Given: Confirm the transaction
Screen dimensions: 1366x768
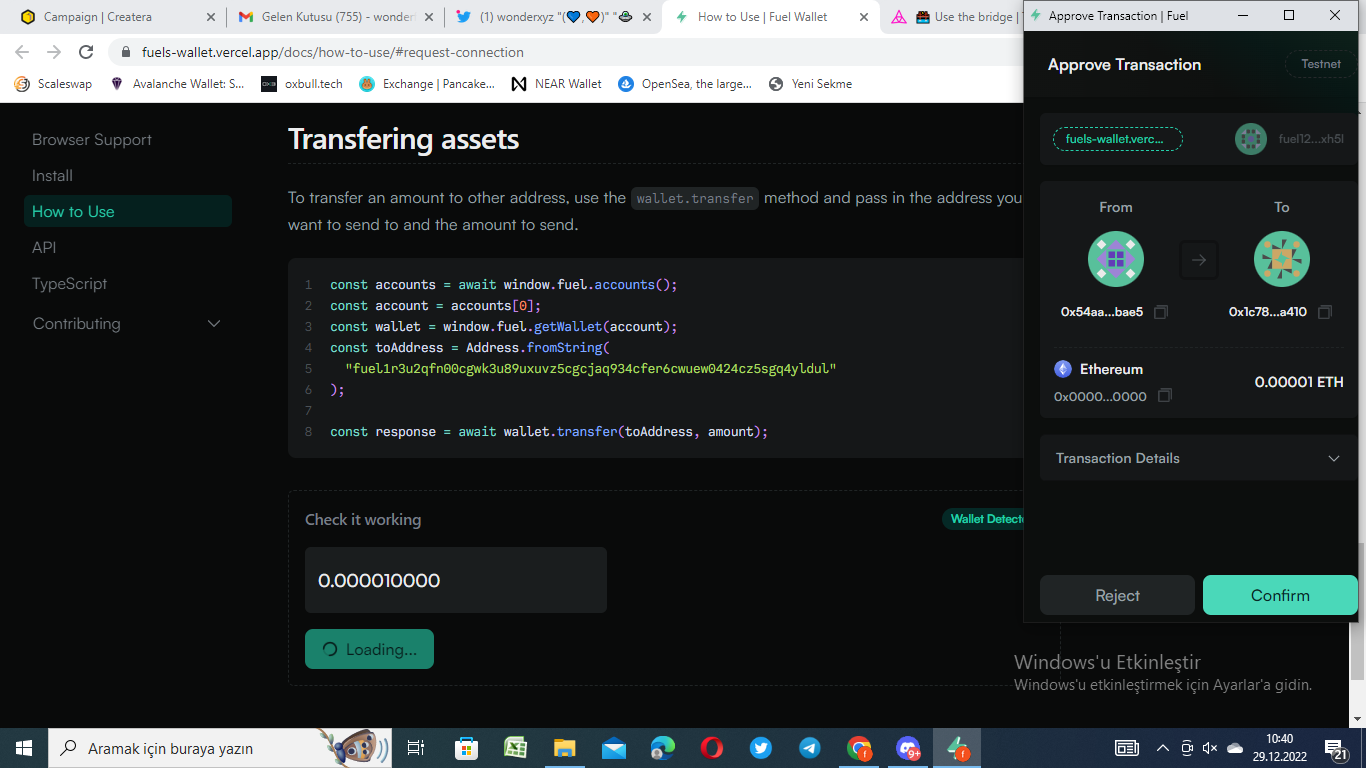Looking at the screenshot, I should [1280, 595].
